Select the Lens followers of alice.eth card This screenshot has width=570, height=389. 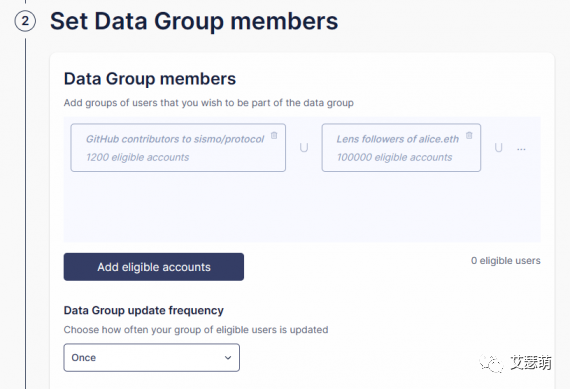point(401,148)
